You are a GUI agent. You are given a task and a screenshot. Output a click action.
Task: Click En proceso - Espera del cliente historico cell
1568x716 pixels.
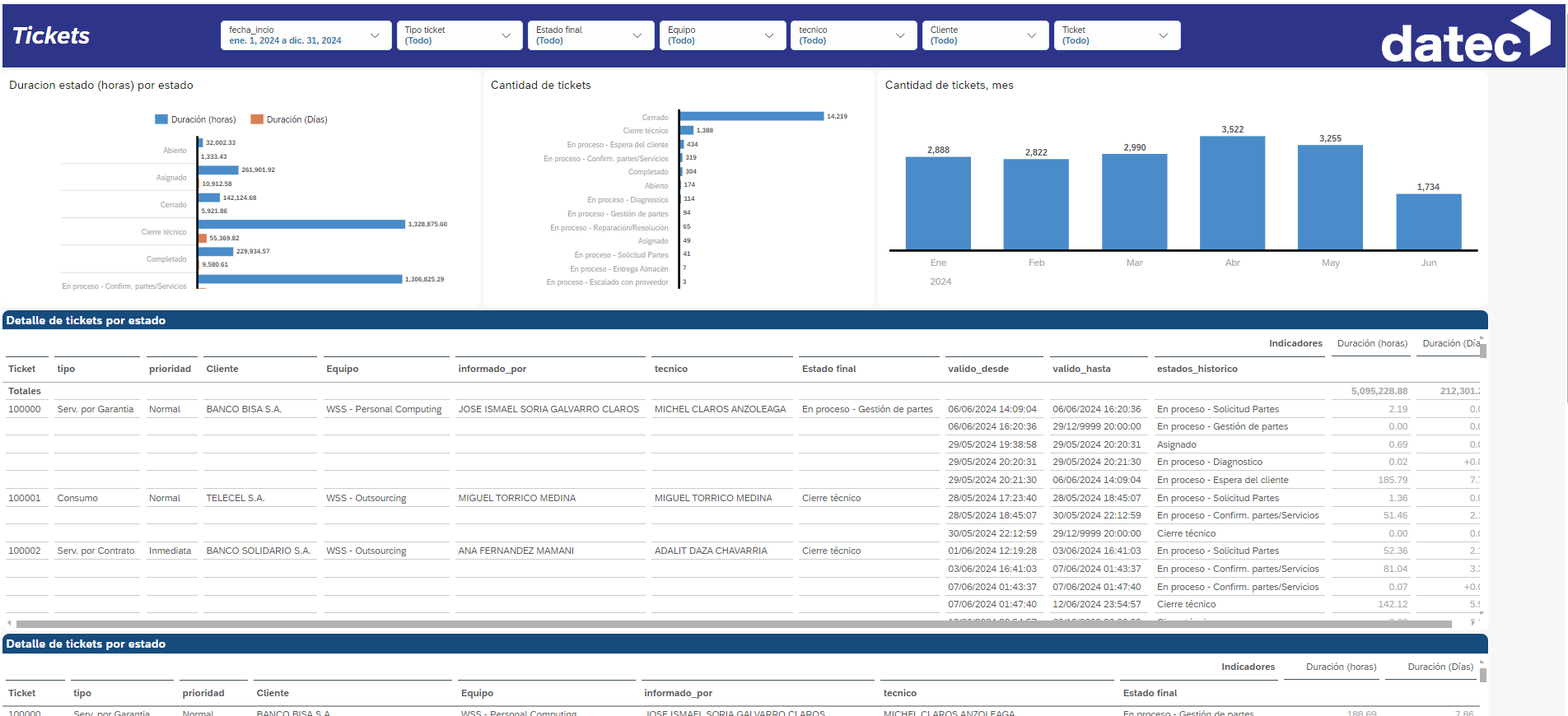tap(1223, 480)
